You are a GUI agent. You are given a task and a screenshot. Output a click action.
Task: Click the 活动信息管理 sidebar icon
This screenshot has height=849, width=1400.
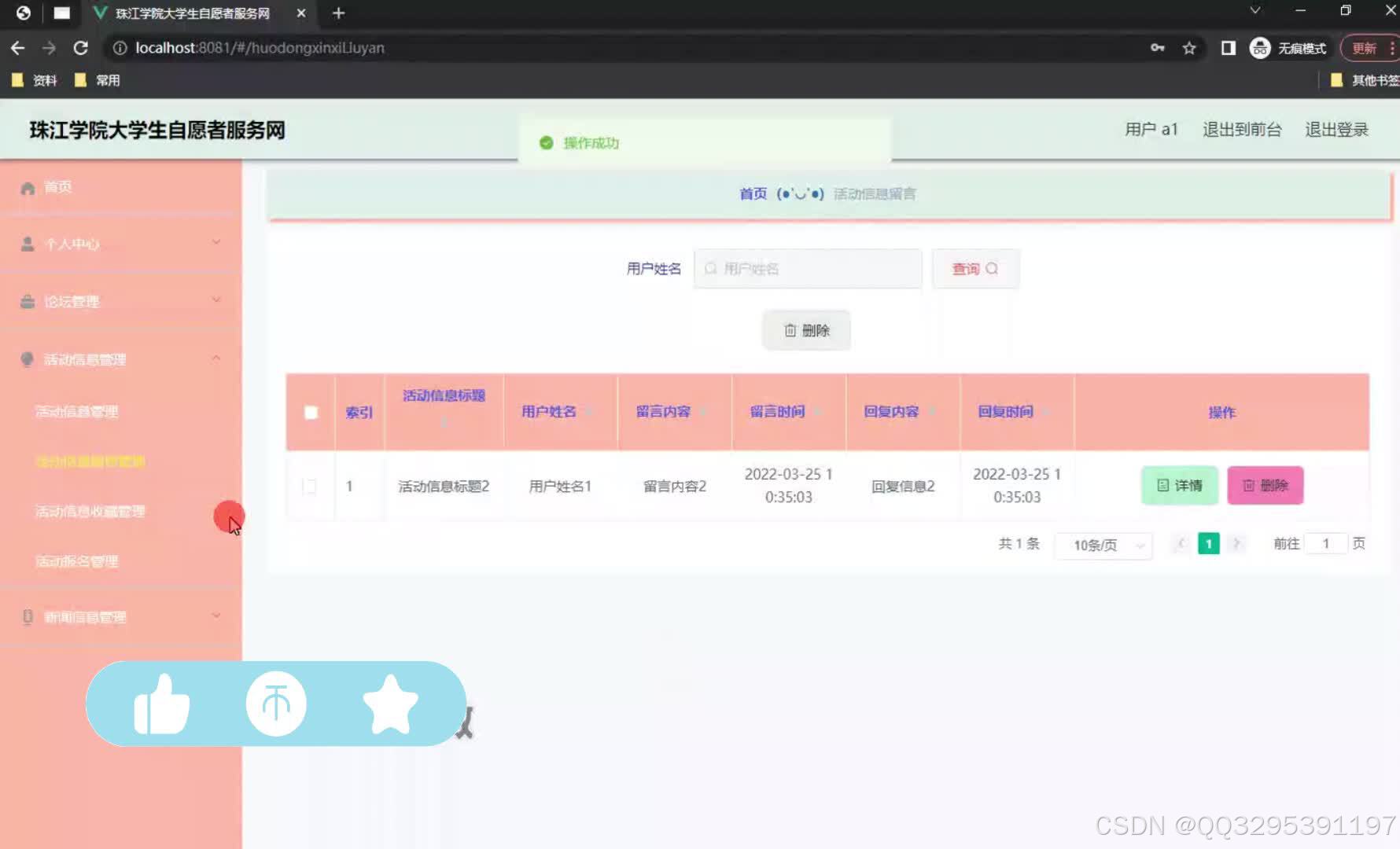[x=28, y=359]
